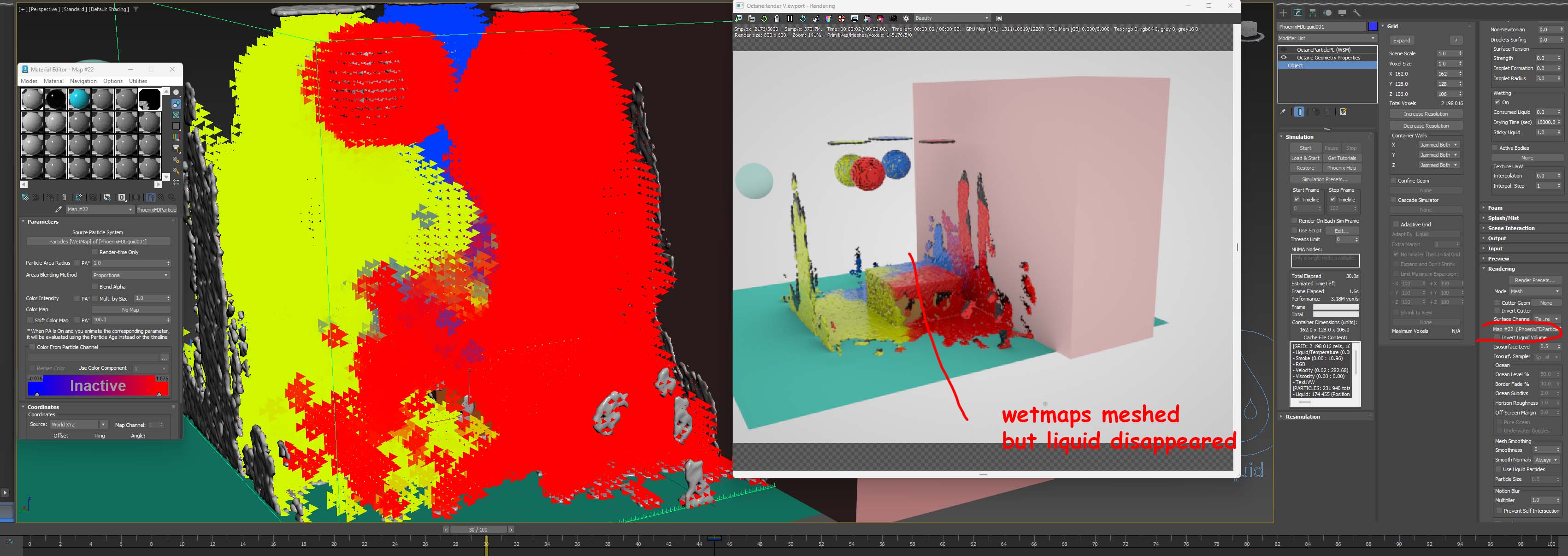Viewport: 1568px width, 556px height.
Task: Open the Utilities menu in Material Editor
Action: coord(138,81)
